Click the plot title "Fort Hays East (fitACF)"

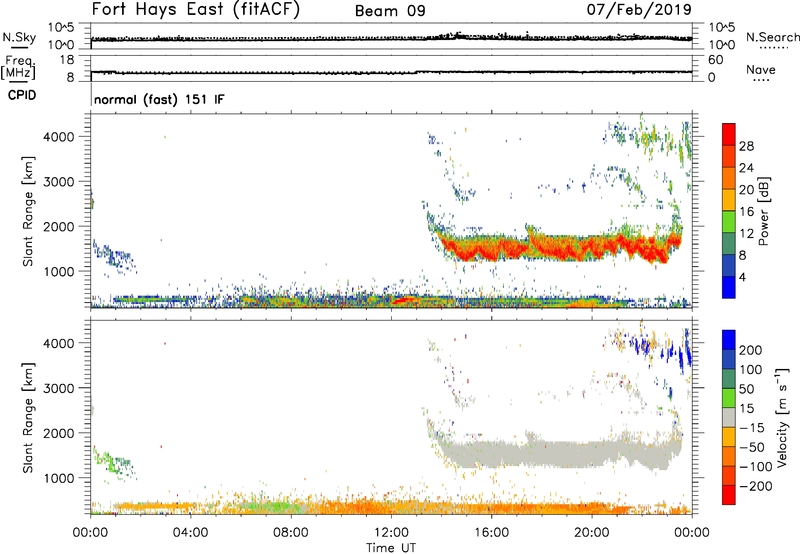[196, 9]
